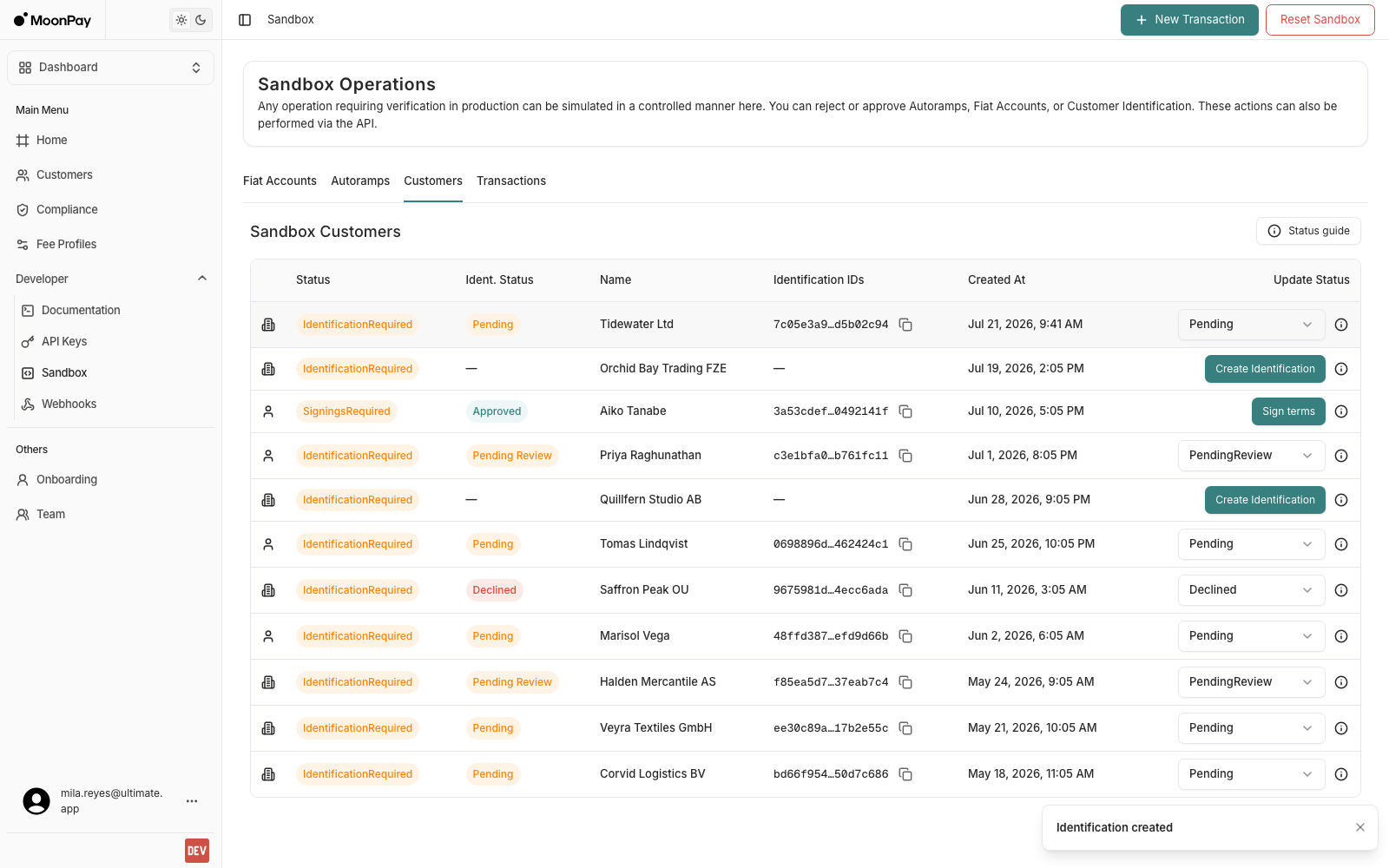The image size is (1389, 868).
Task: Copy Aiko Tanabe identification ID
Action: (x=905, y=411)
